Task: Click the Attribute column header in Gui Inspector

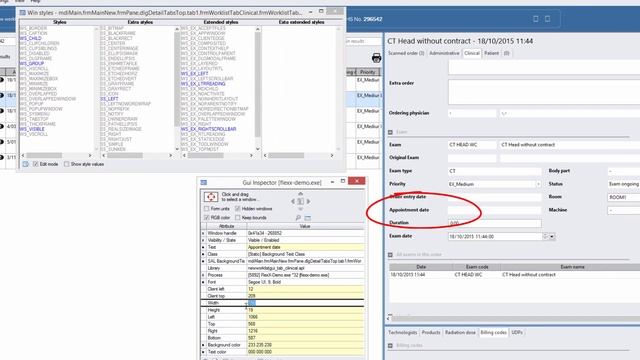Action: tap(226, 226)
